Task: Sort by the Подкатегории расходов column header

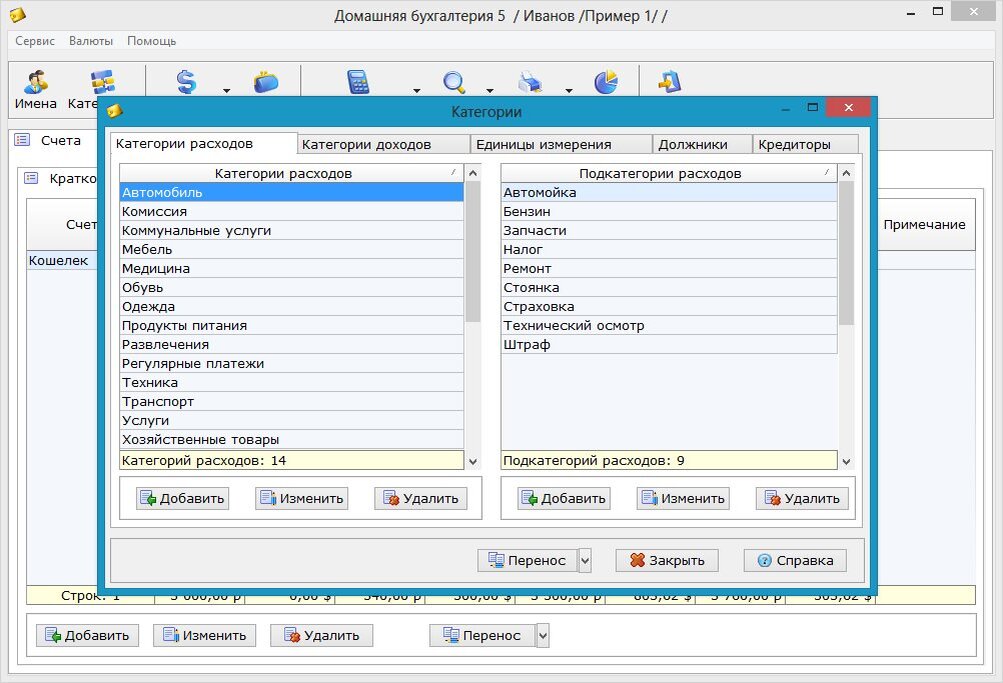Action: (663, 172)
